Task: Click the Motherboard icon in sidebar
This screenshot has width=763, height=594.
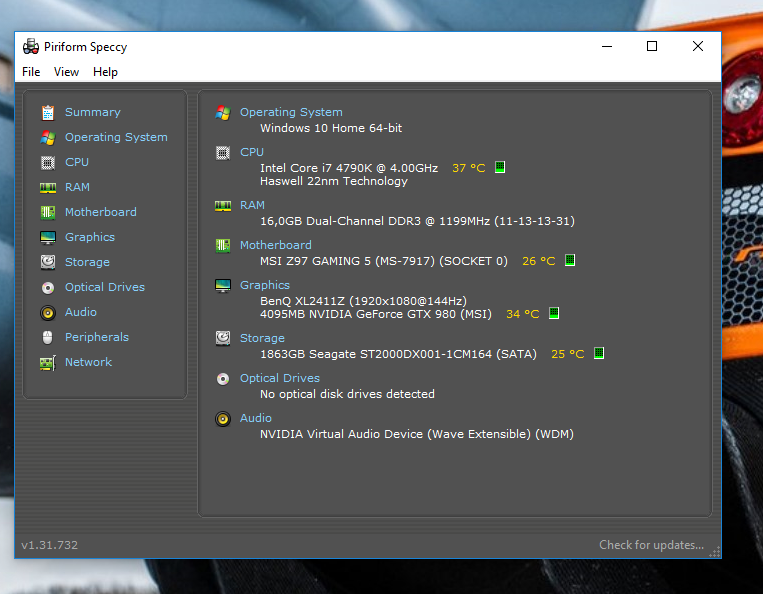Action: click(x=47, y=212)
